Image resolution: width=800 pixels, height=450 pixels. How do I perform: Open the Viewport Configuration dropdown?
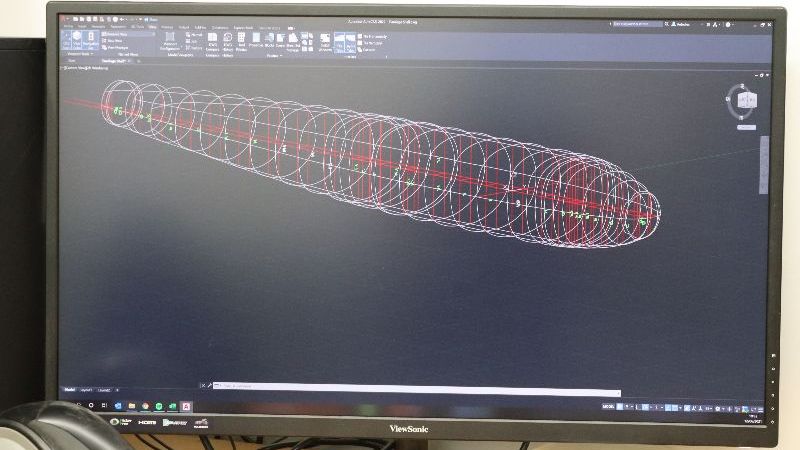[170, 41]
